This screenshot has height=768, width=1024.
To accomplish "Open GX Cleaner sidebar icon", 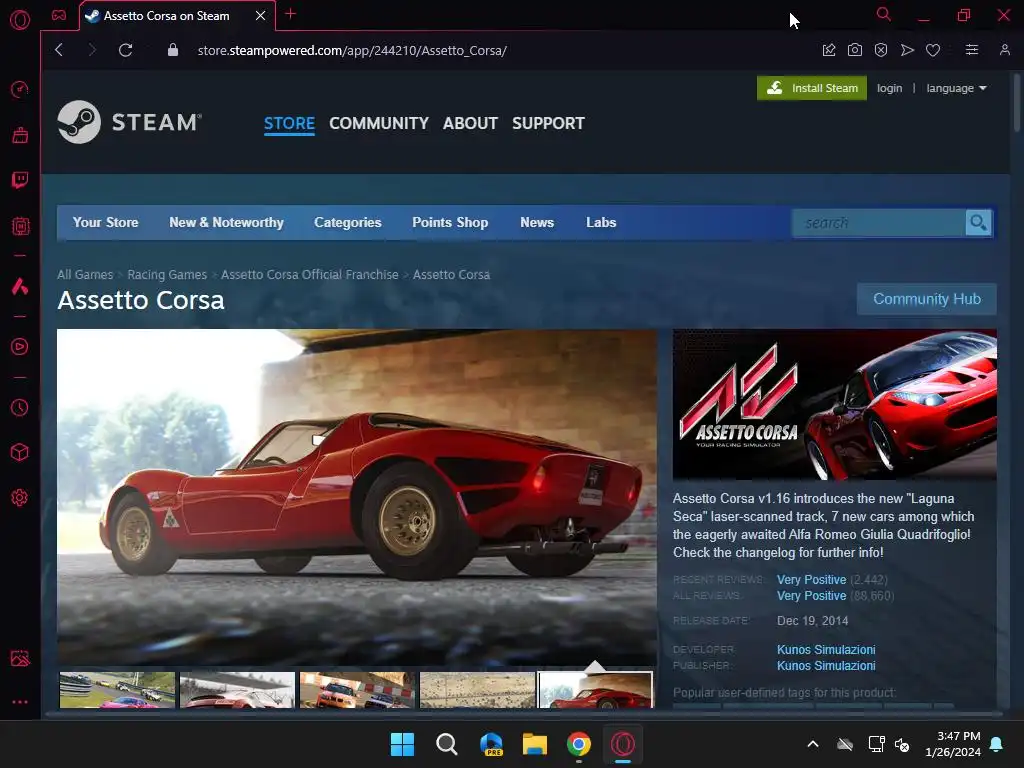I will tap(20, 135).
